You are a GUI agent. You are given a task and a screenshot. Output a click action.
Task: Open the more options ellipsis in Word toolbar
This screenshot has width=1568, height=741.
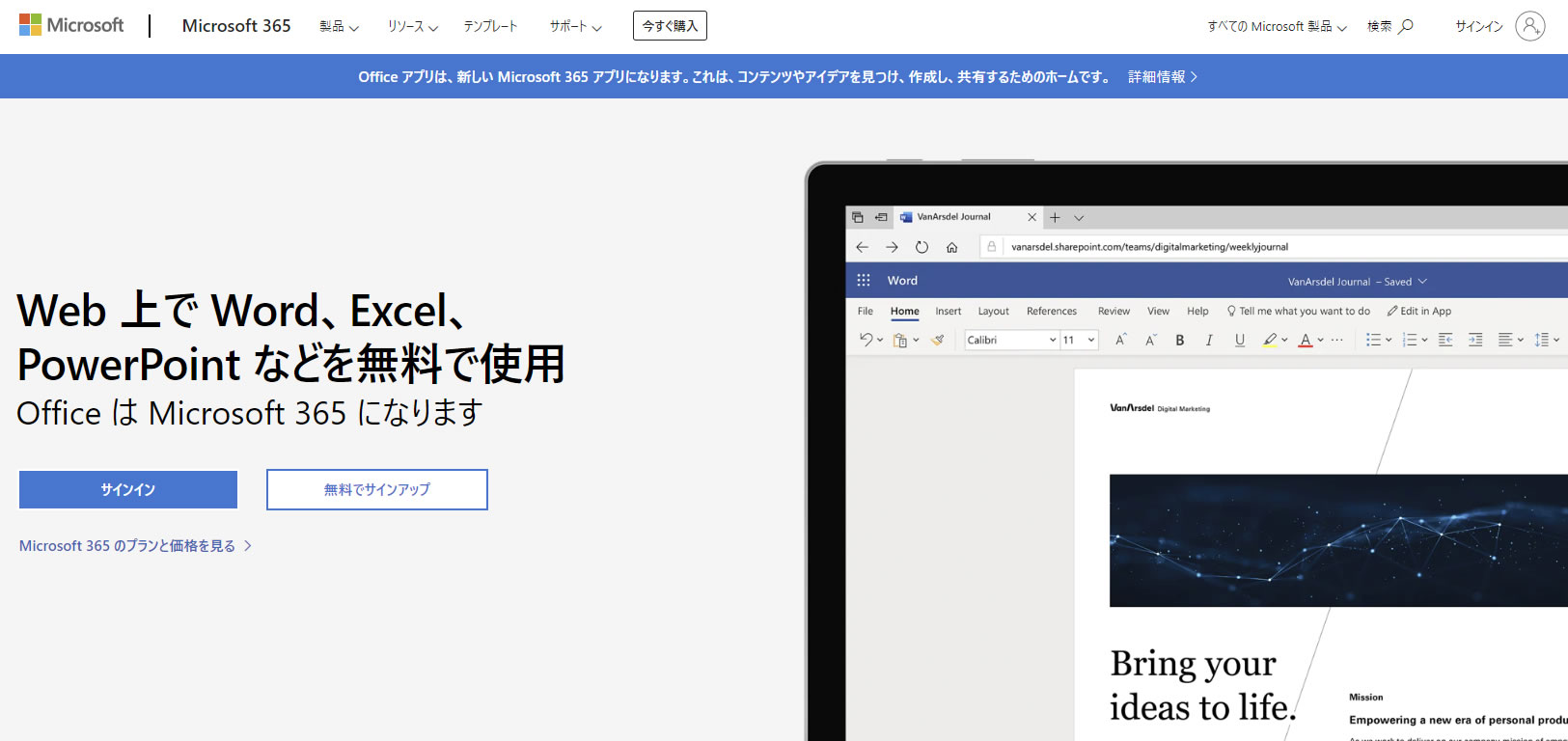[x=1336, y=340]
